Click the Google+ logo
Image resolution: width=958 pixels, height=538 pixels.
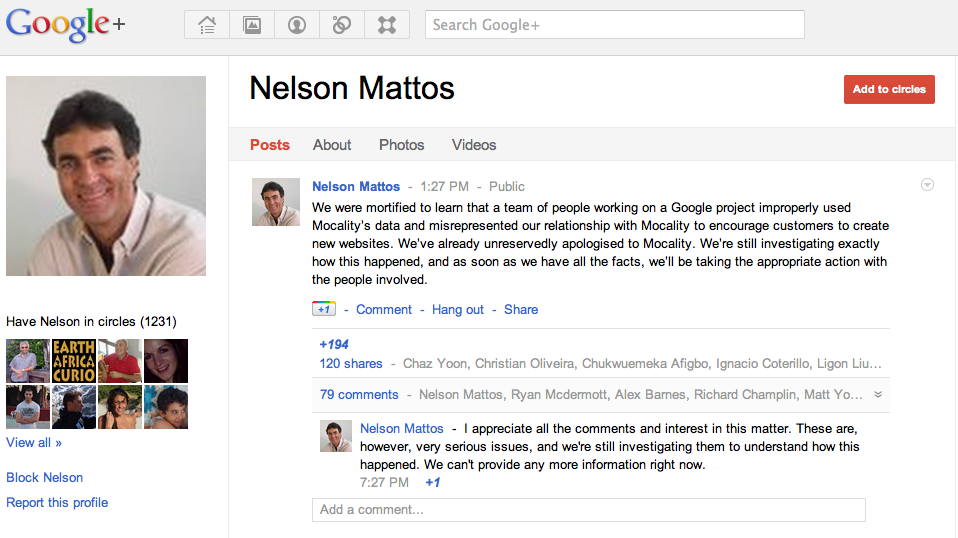coord(66,23)
